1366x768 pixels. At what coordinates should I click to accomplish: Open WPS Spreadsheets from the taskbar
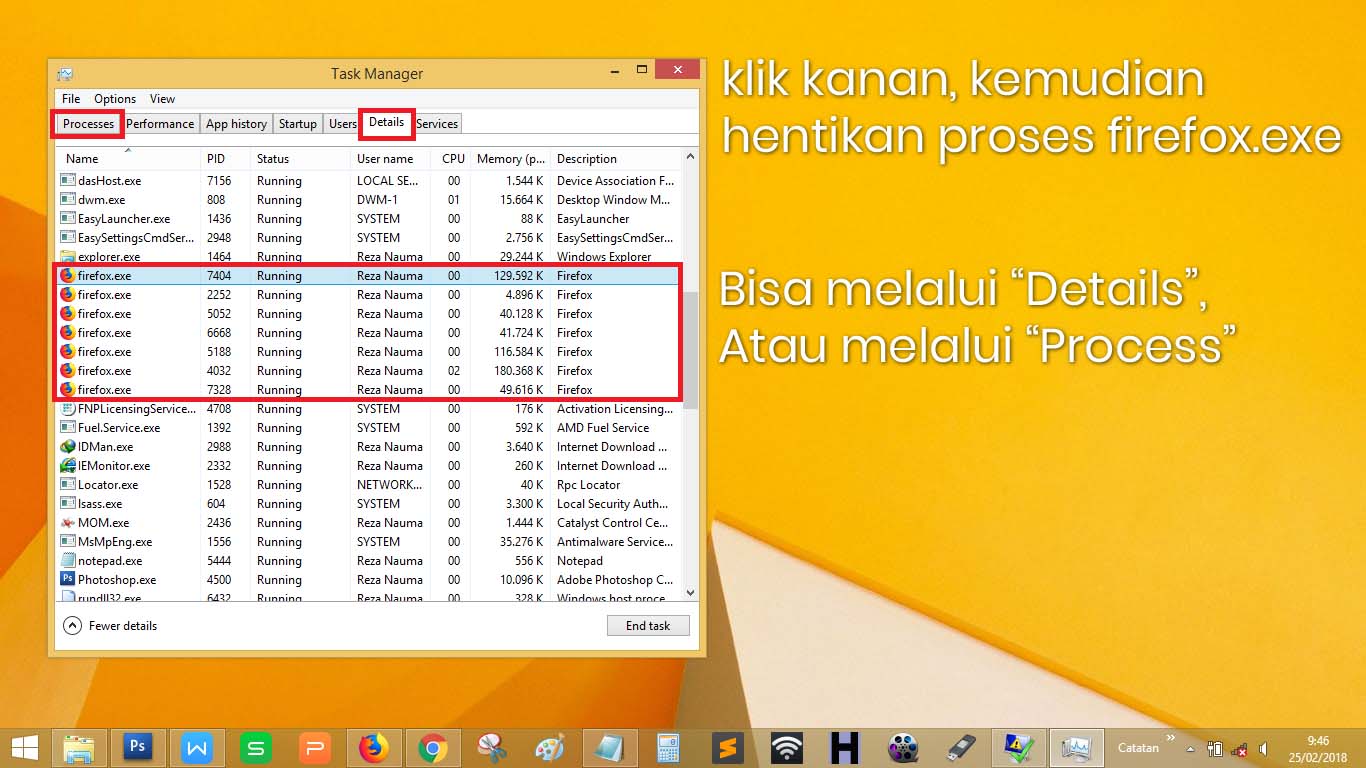256,747
